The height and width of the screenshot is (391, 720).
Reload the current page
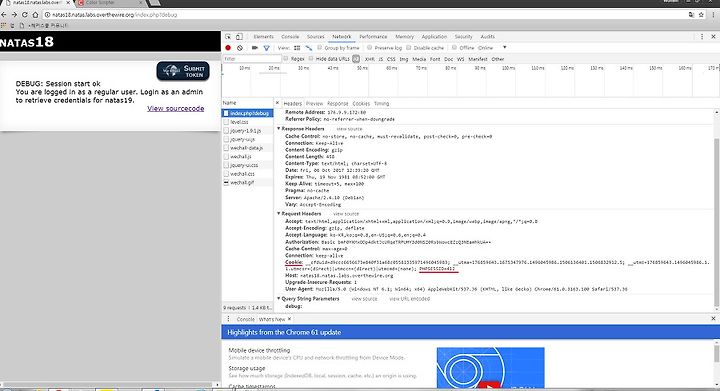tap(25, 15)
